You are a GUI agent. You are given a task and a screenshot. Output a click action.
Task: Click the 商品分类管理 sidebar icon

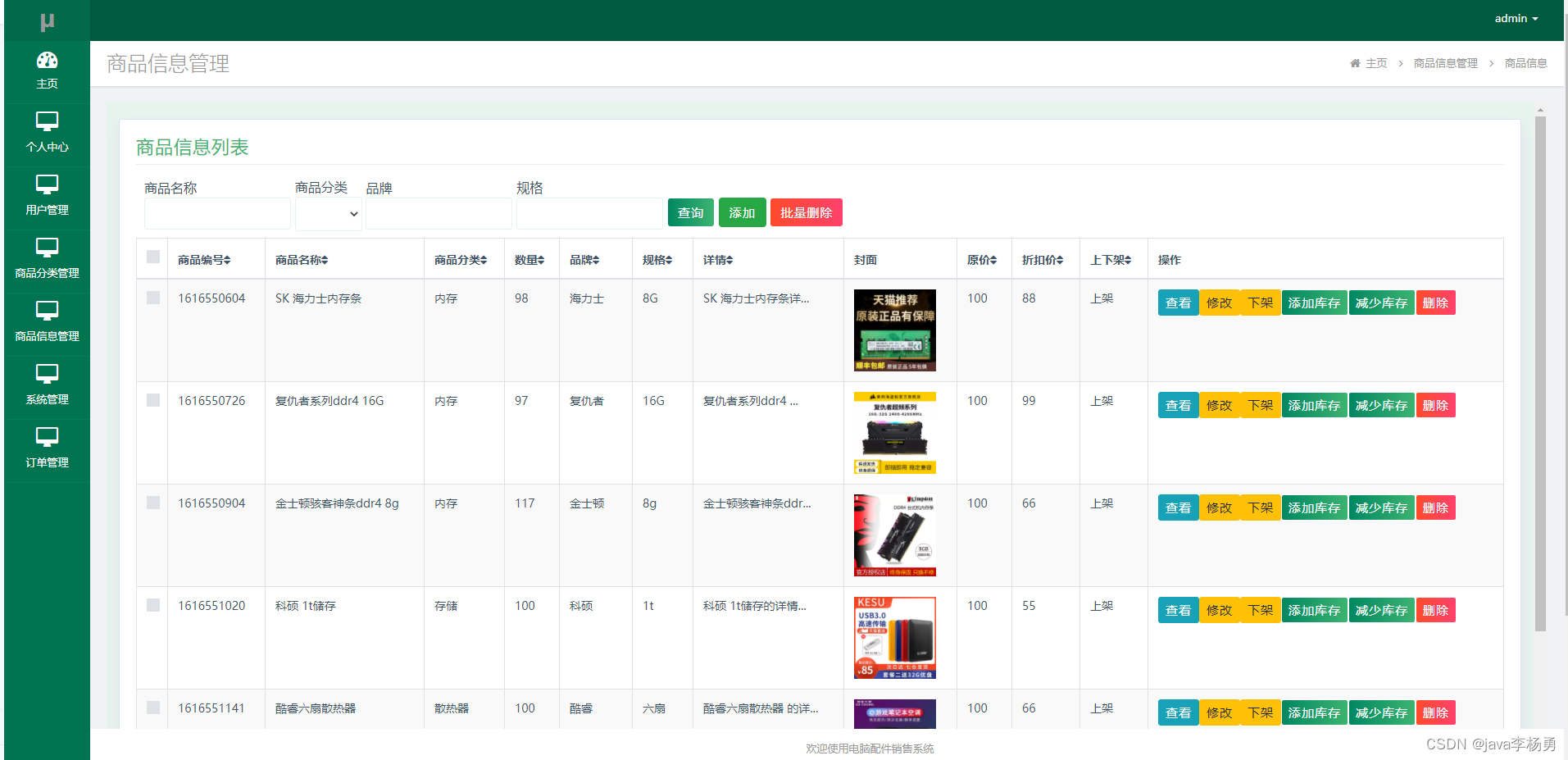click(x=47, y=247)
